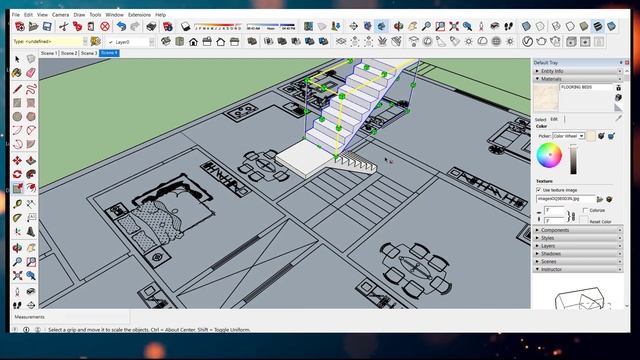Image resolution: width=640 pixels, height=360 pixels.
Task: Click the Cut scissors icon
Action: point(63,27)
